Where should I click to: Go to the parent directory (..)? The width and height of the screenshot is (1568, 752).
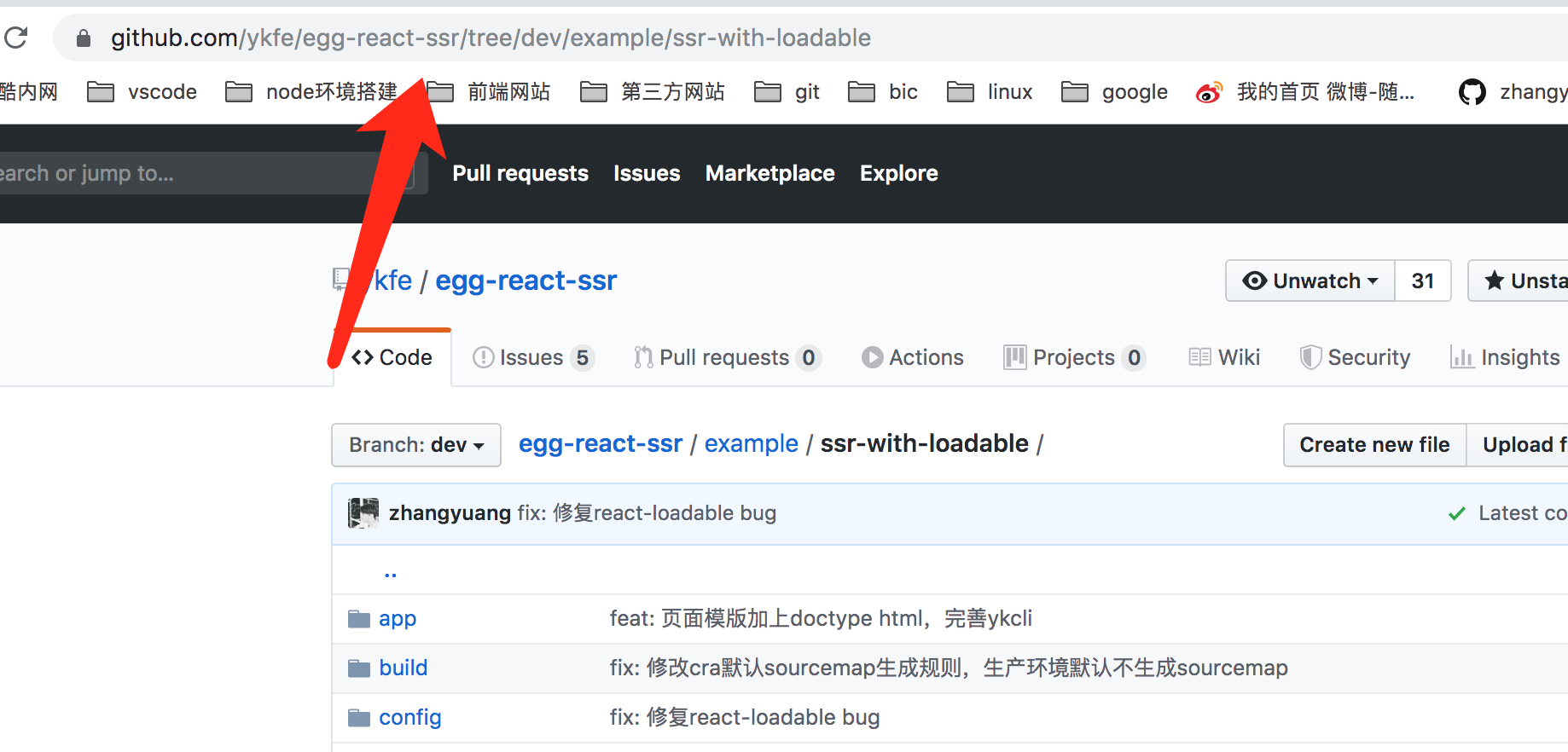tap(391, 572)
